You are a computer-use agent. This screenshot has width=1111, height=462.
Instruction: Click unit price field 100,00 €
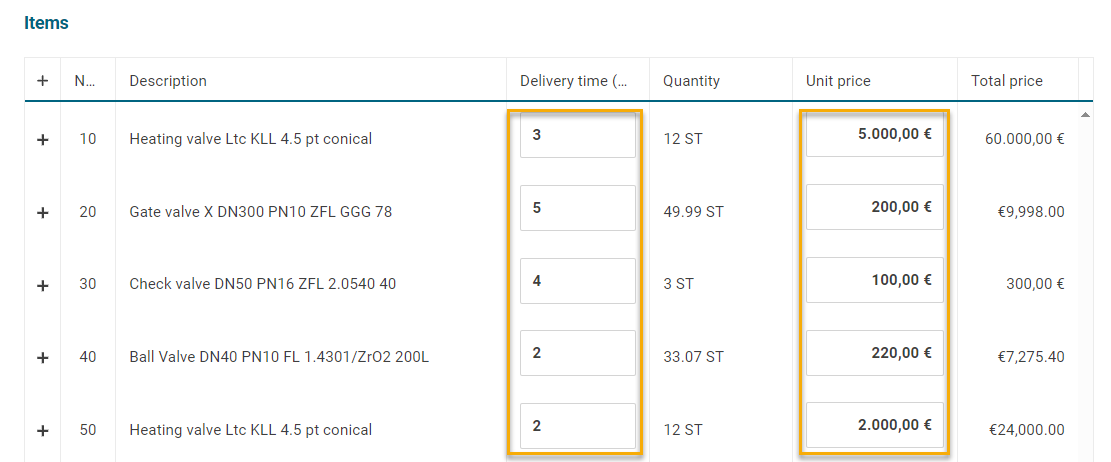(874, 281)
